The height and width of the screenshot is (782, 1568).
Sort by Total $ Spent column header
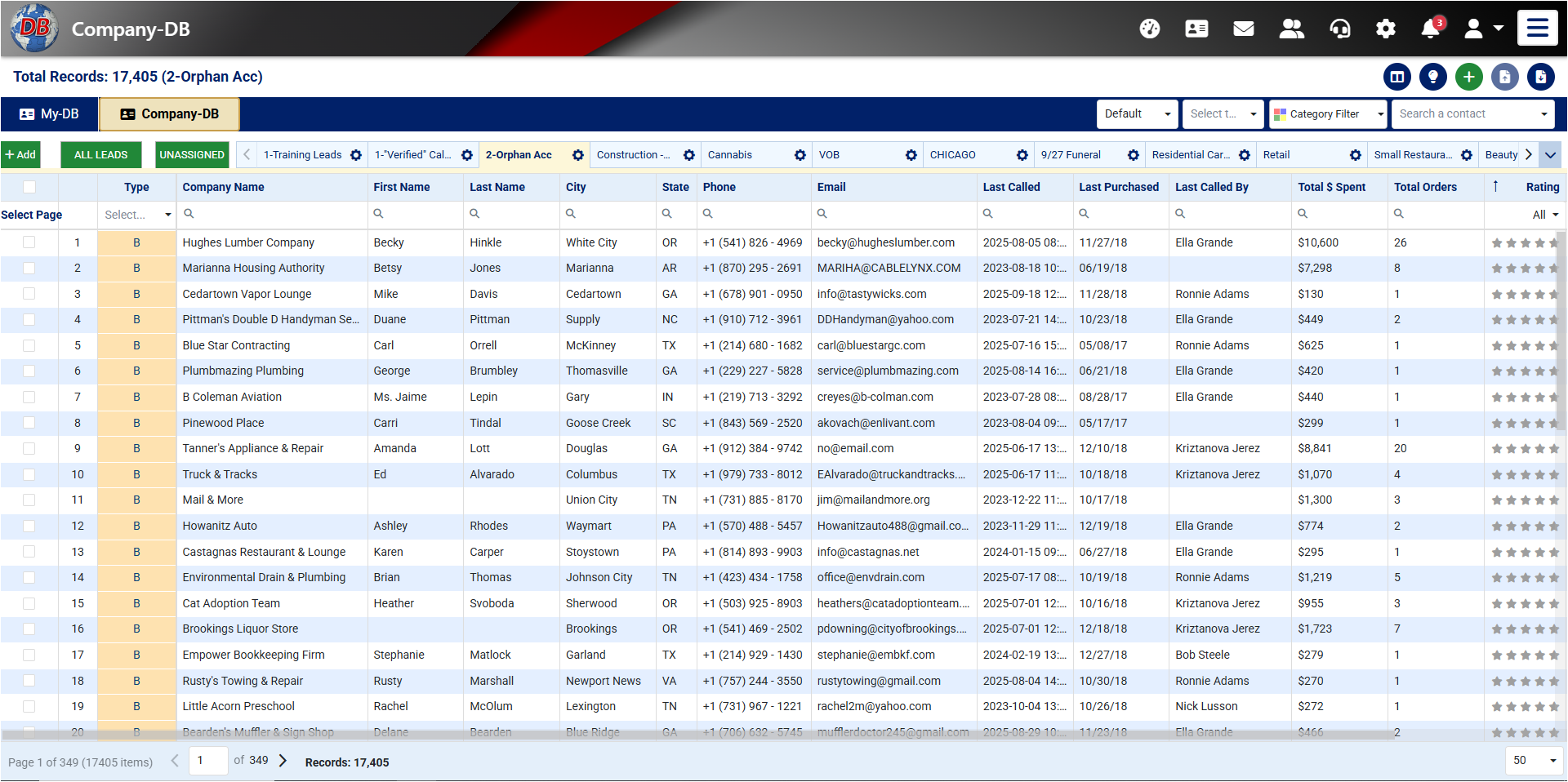point(1331,187)
